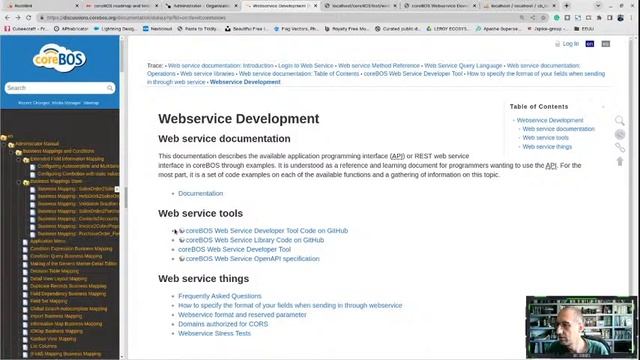Open a new browser tab with the plus icon
Screen dimensions: 640x360
click(566, 6)
